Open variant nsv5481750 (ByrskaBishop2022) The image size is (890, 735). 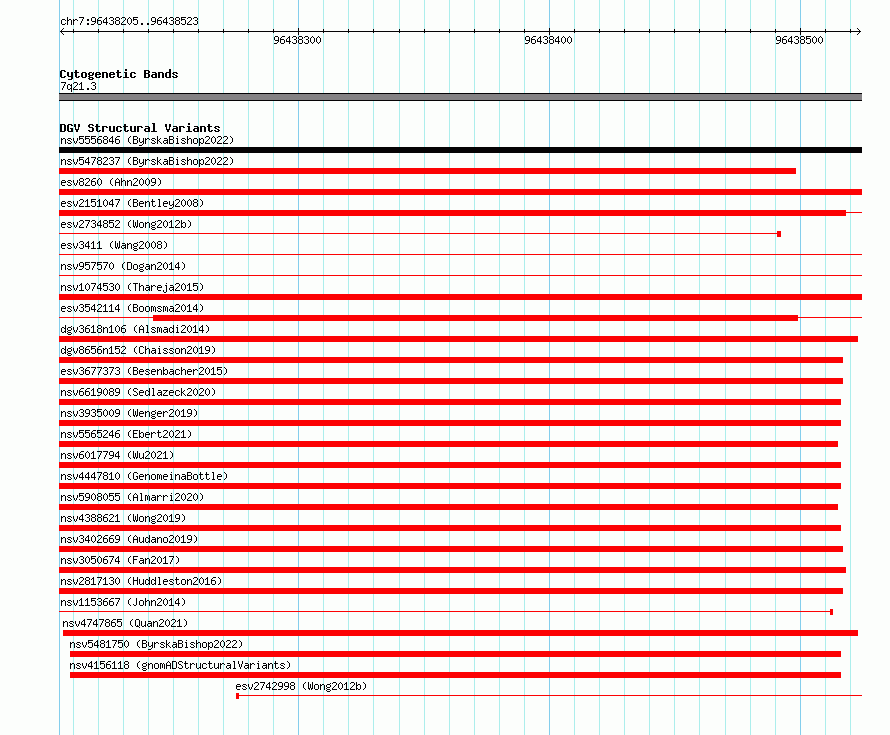(x=156, y=644)
